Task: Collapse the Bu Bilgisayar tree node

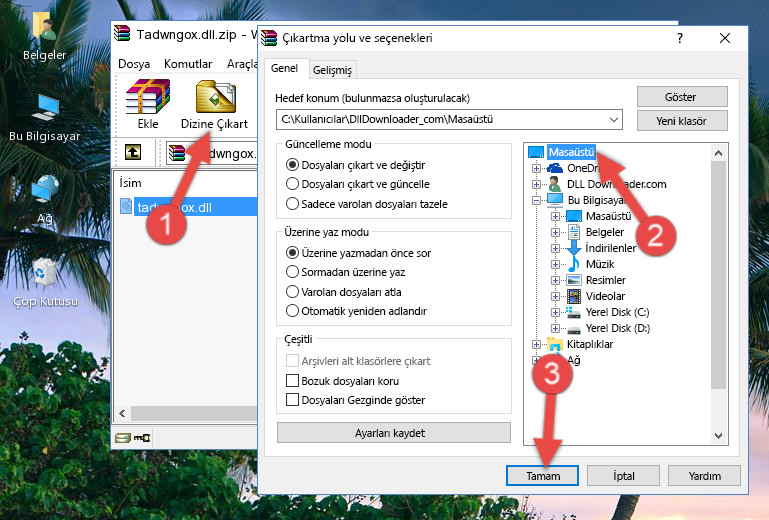Action: coord(536,200)
